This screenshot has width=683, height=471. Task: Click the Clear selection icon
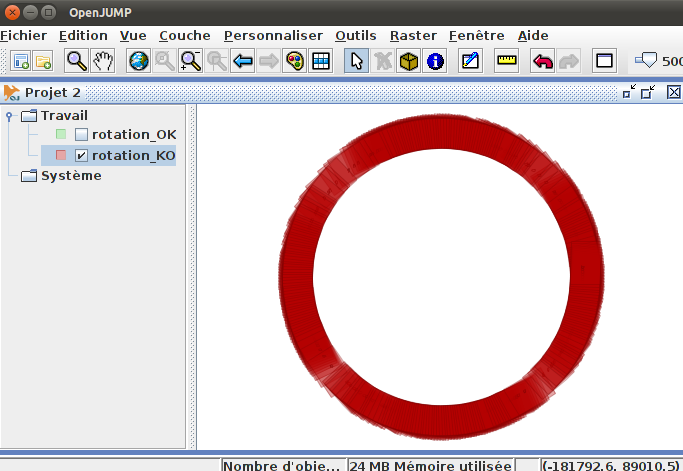click(383, 61)
